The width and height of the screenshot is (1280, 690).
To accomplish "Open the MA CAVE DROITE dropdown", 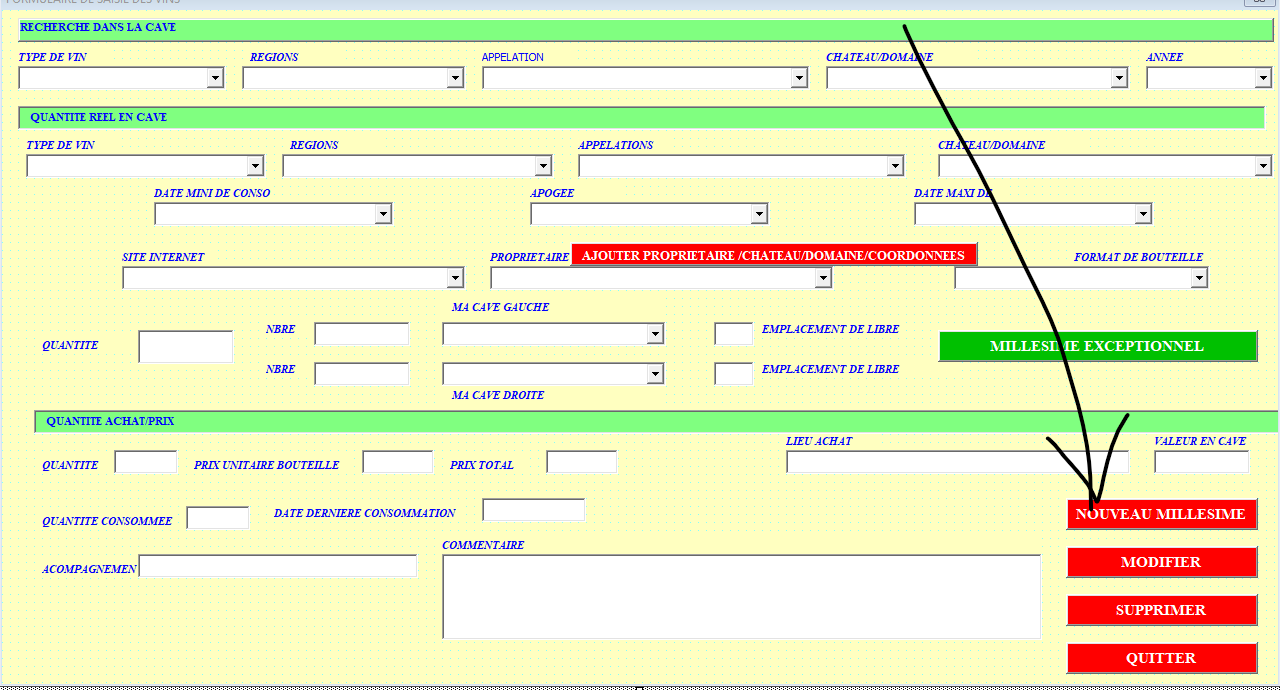I will point(654,374).
